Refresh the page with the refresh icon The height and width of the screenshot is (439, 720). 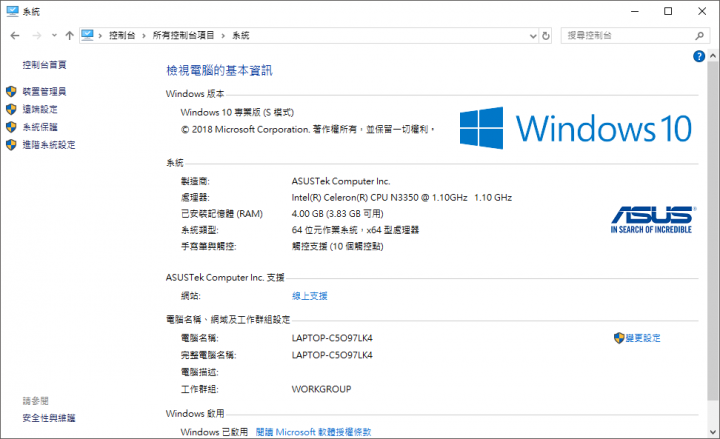[x=546, y=36]
